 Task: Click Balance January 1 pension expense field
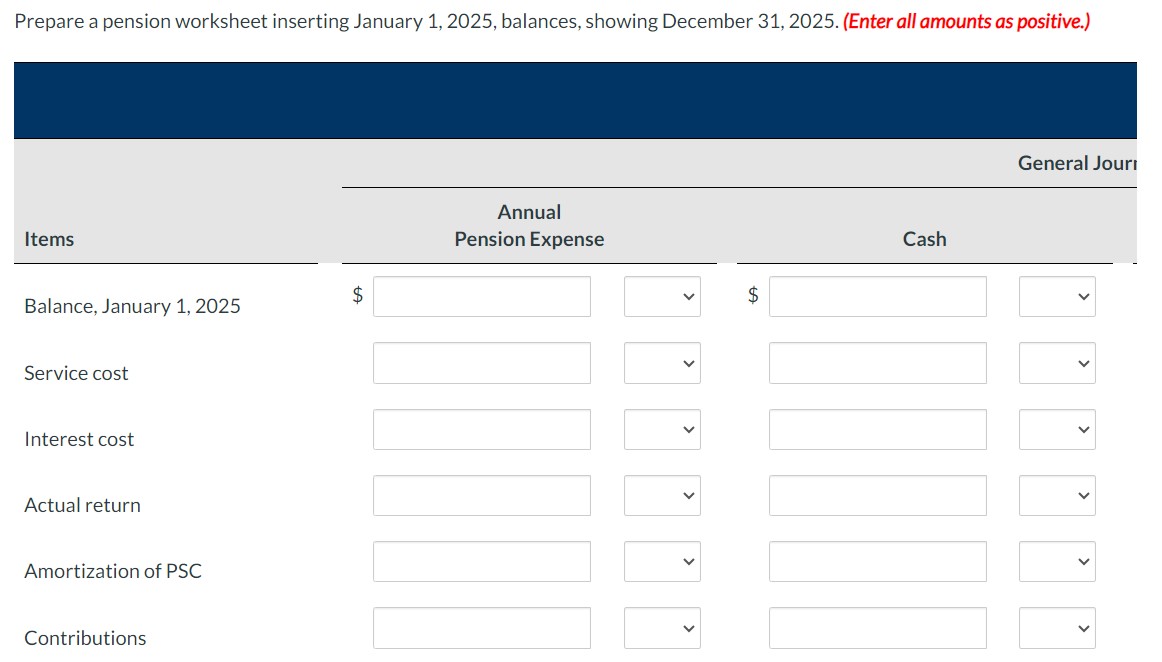click(481, 297)
